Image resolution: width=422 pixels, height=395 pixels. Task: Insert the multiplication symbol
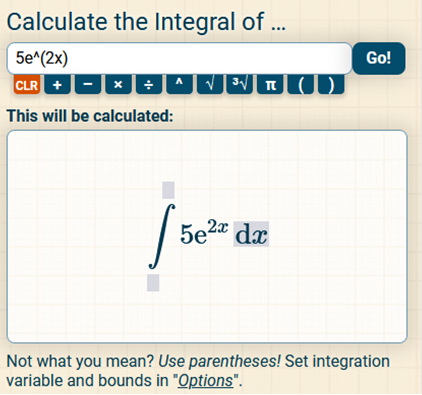point(118,85)
